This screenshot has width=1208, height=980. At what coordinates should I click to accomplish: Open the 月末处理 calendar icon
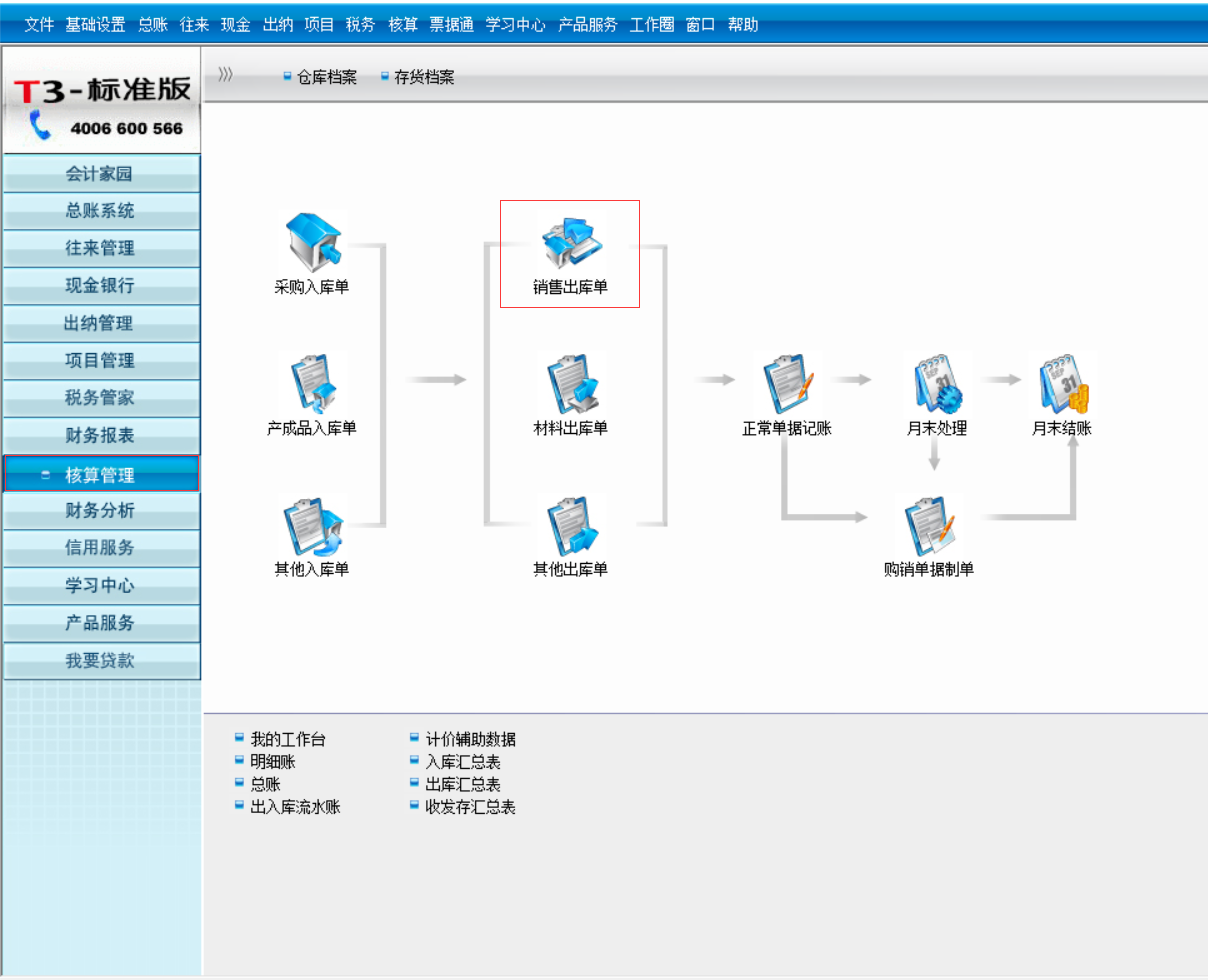pyautogui.click(x=937, y=383)
